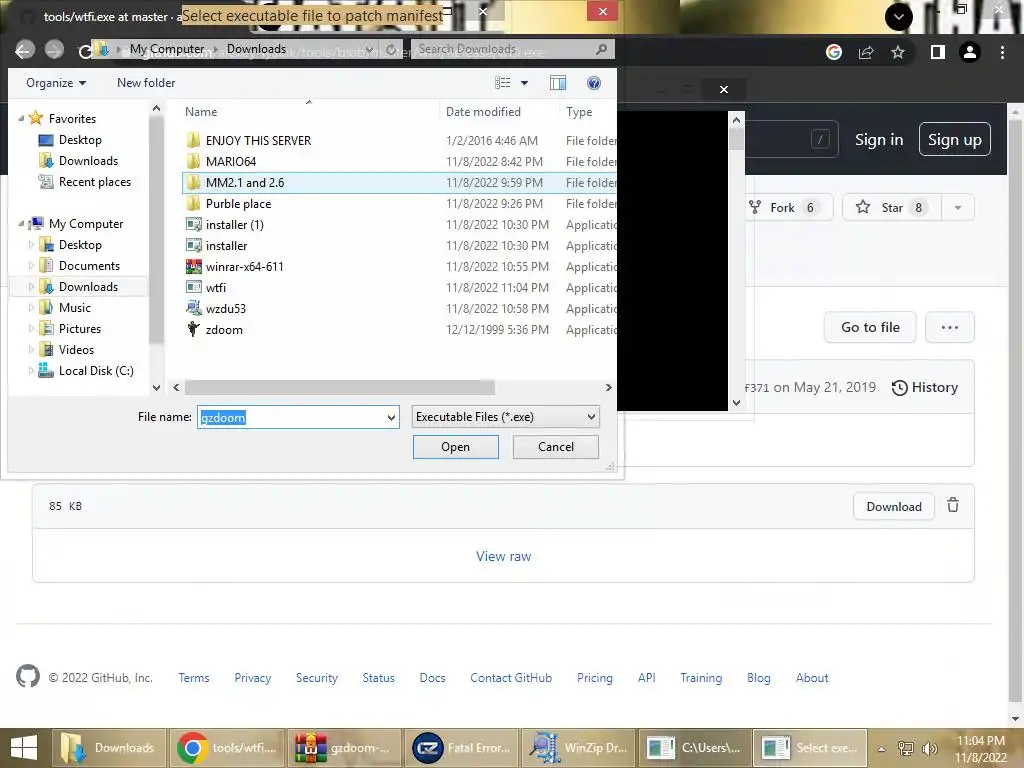Click the File name input field

298,417
